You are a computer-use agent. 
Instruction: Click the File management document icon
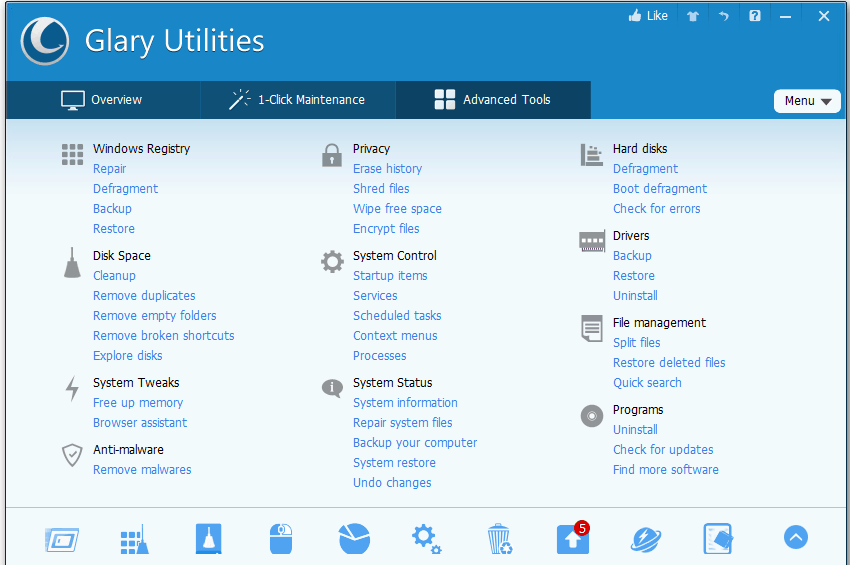click(x=591, y=329)
